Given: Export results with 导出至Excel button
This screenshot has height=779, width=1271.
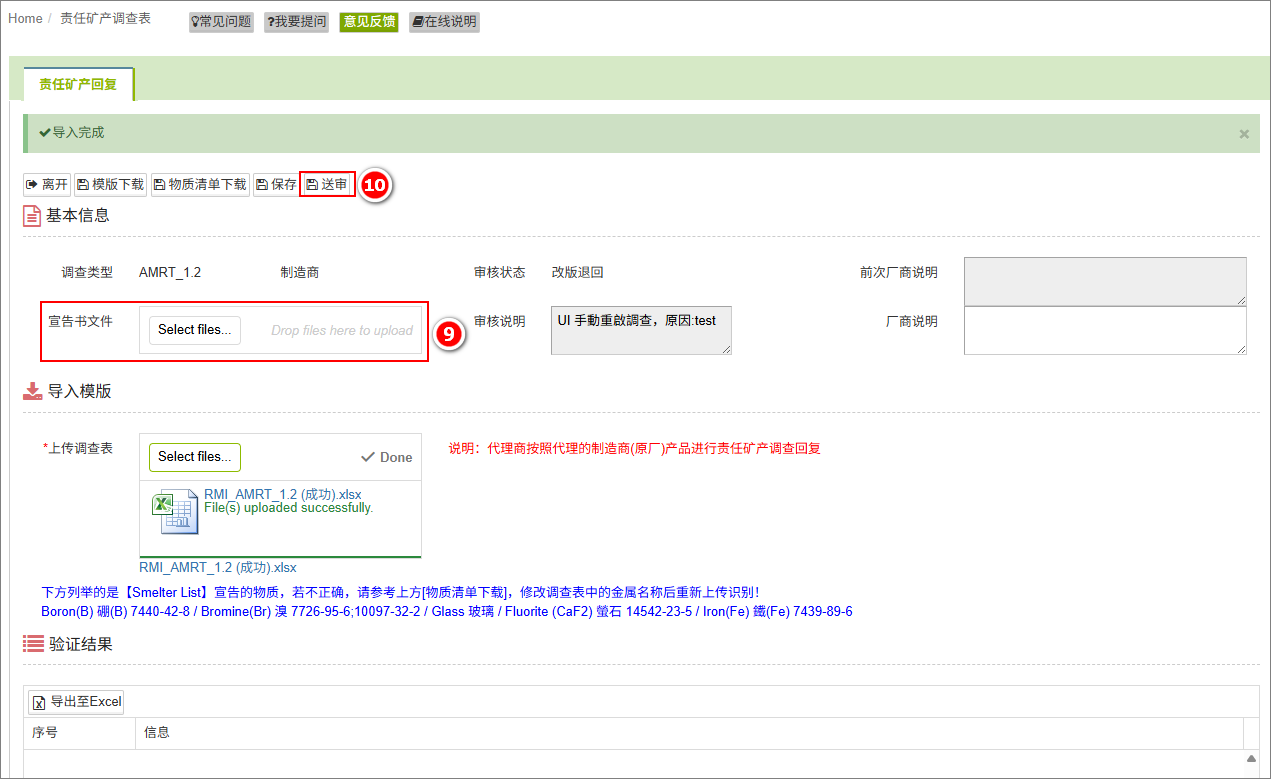Looking at the screenshot, I should click(77, 702).
